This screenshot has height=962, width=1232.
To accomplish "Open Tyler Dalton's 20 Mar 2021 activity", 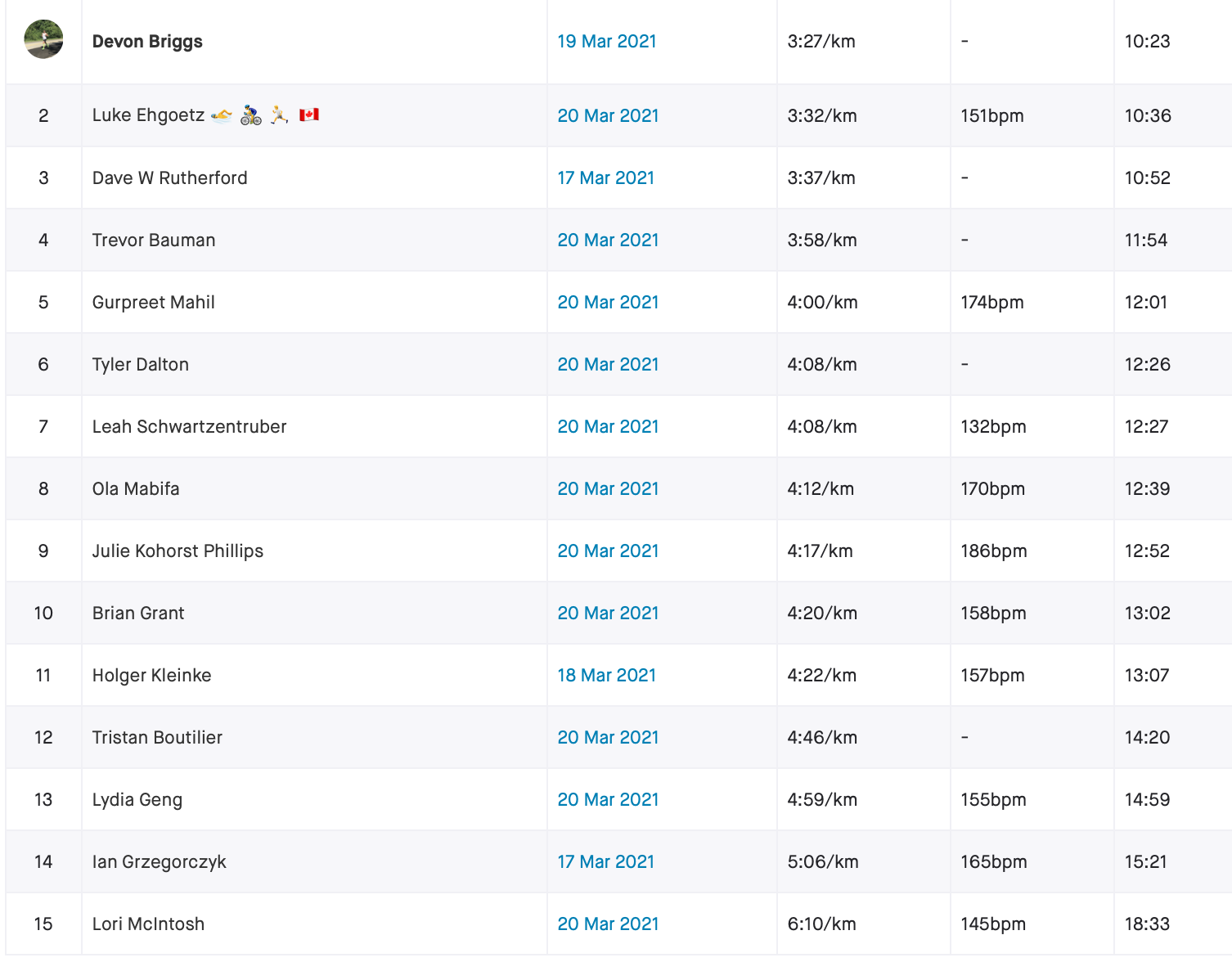I will (x=608, y=365).
